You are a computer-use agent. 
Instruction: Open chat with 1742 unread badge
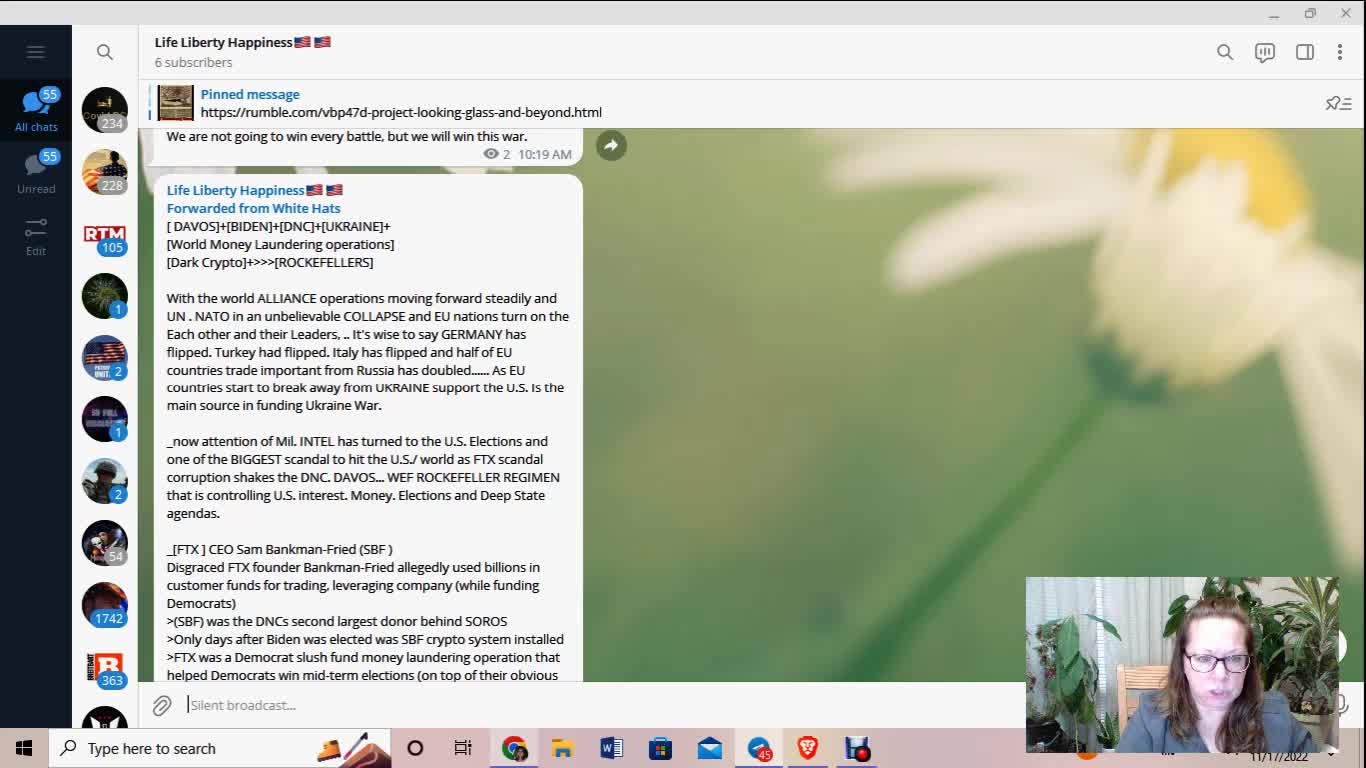coord(105,606)
